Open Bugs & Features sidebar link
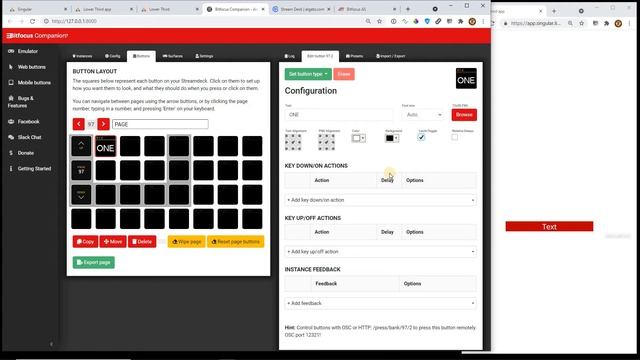 20,102
